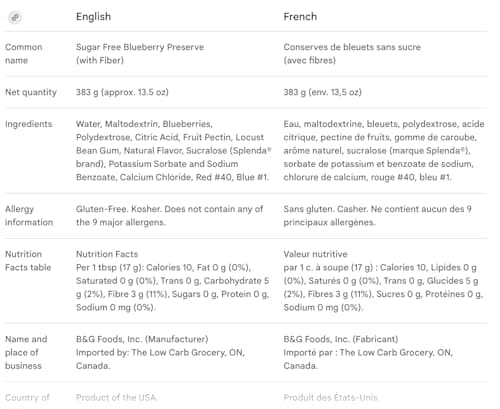The width and height of the screenshot is (500, 409).
Task: Click the French ingredients list starting with Eau
Action: [384, 151]
